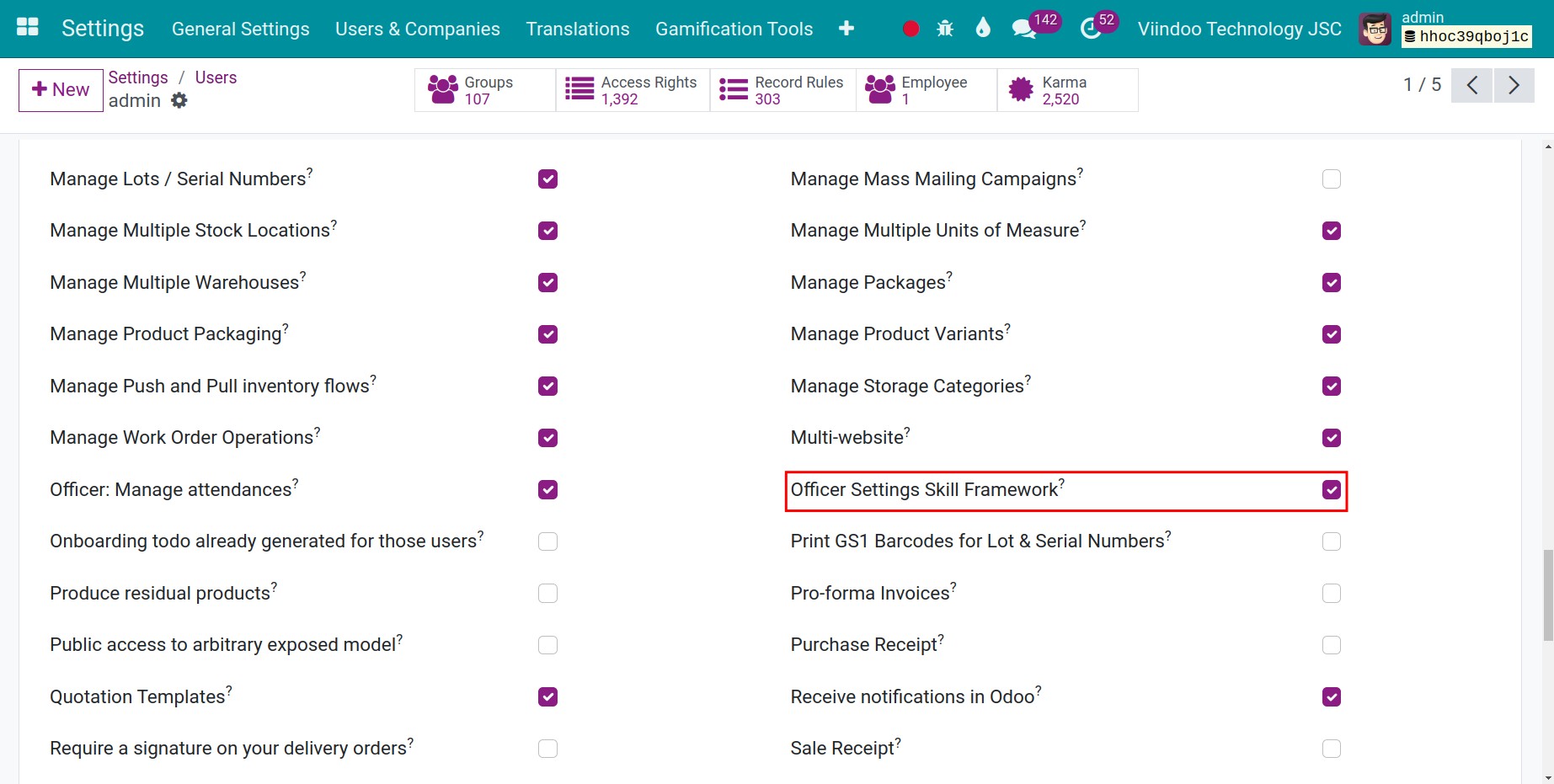Click the plus icon in top navbar
The height and width of the screenshot is (784, 1554).
tap(846, 29)
